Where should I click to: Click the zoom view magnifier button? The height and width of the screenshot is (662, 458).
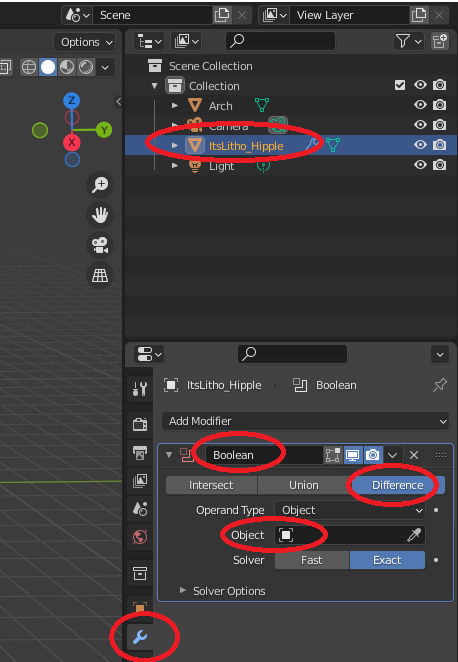100,185
